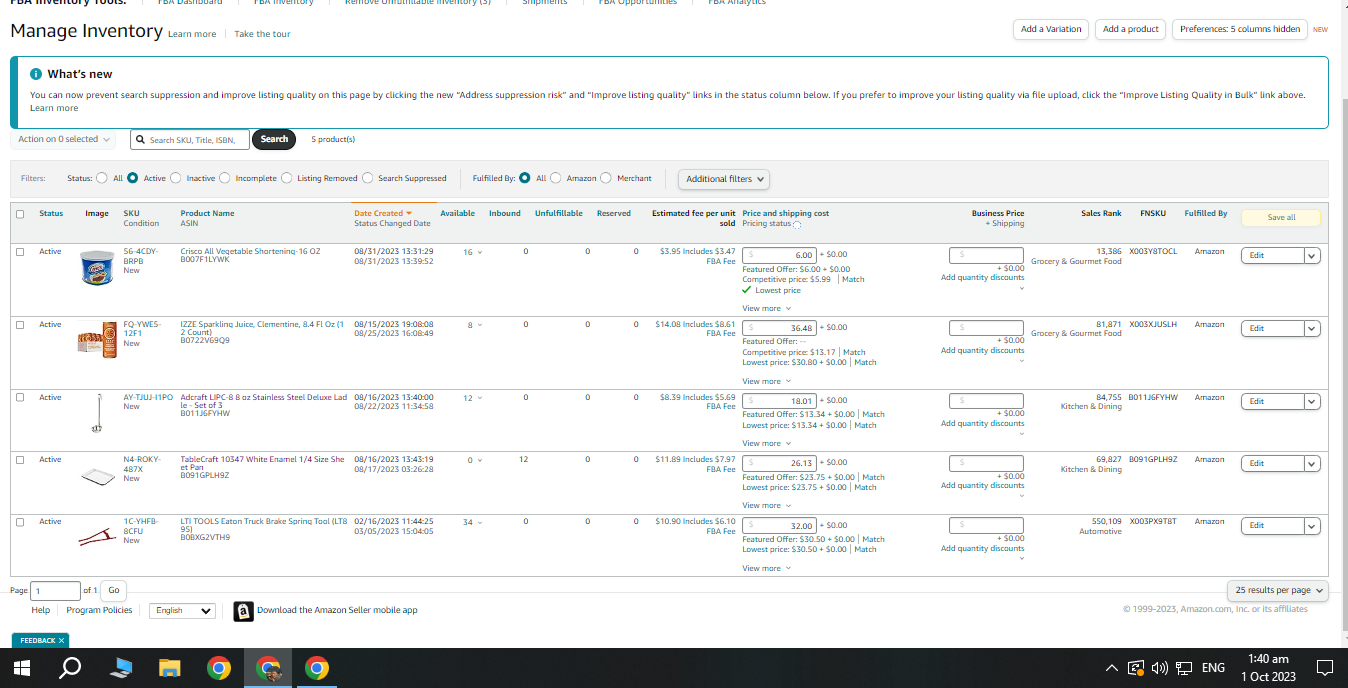Open the English language dropdown

[182, 610]
